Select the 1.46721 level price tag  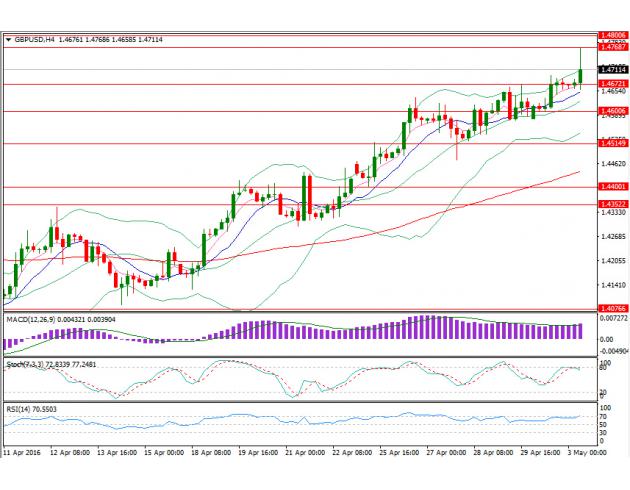(611, 84)
